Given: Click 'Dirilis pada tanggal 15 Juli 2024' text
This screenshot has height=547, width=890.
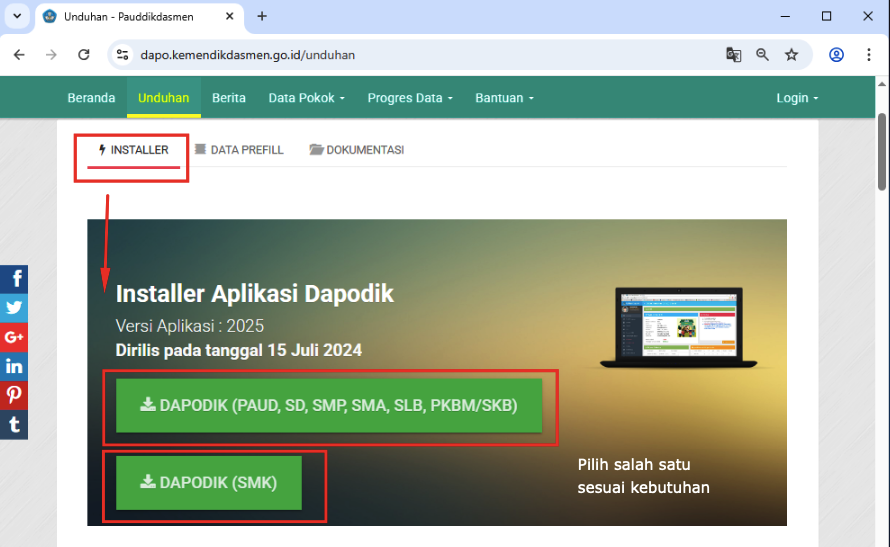Looking at the screenshot, I should point(238,350).
